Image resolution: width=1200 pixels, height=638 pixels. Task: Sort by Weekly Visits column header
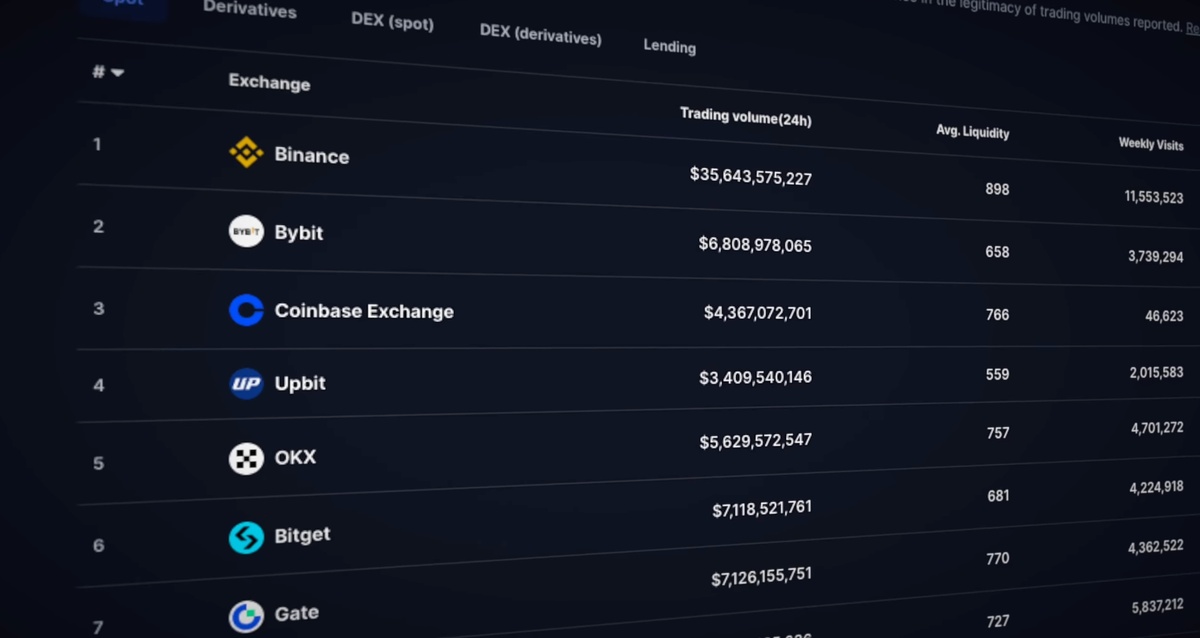[1151, 144]
